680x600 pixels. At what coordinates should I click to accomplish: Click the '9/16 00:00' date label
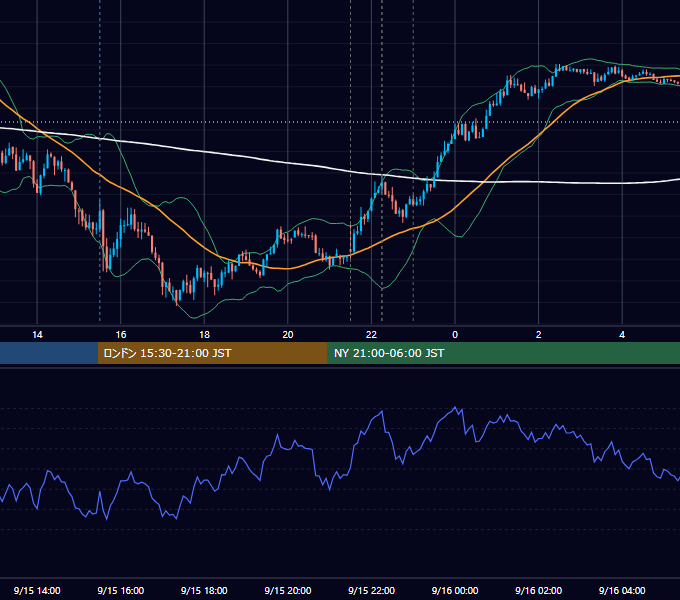coord(455,590)
